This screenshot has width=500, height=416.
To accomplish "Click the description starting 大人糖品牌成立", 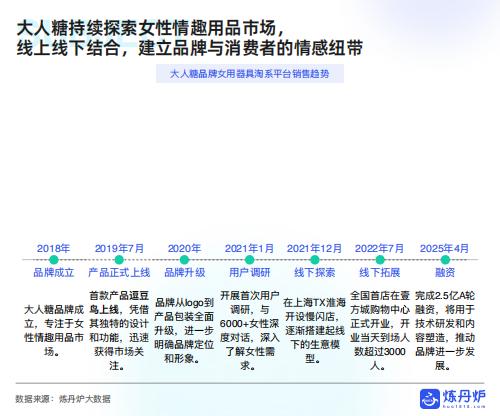I will click(54, 330).
